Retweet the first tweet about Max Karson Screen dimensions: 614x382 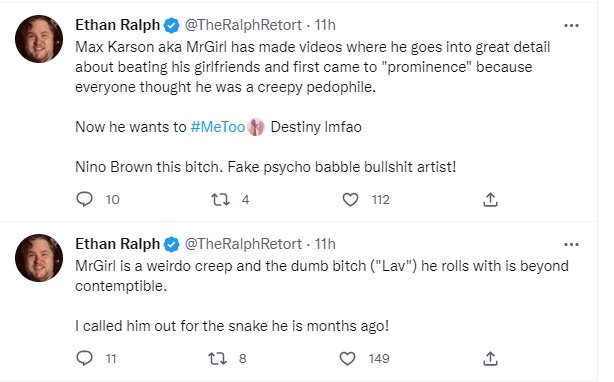pos(220,200)
